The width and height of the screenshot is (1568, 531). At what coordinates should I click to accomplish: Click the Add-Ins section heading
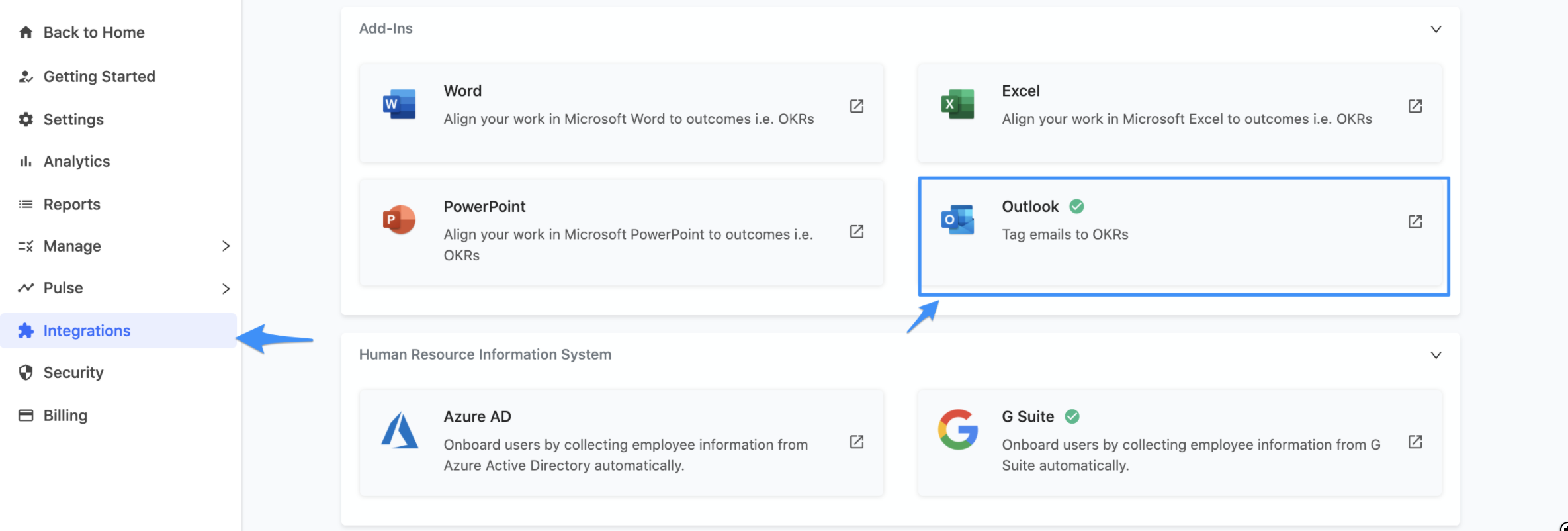coord(386,28)
